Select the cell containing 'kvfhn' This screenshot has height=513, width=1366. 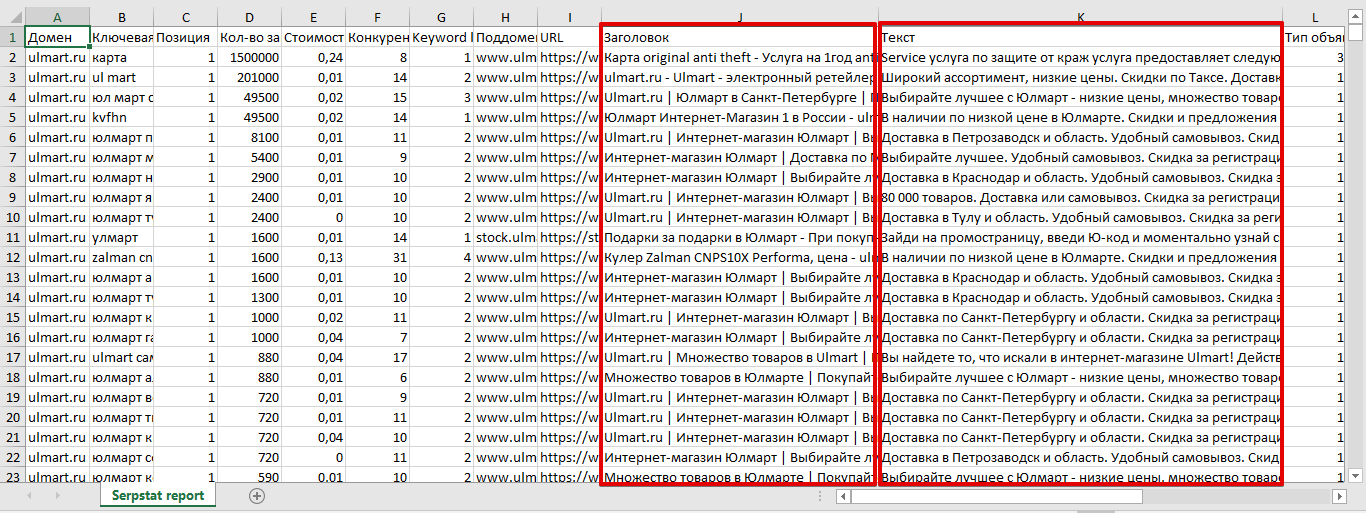click(121, 117)
